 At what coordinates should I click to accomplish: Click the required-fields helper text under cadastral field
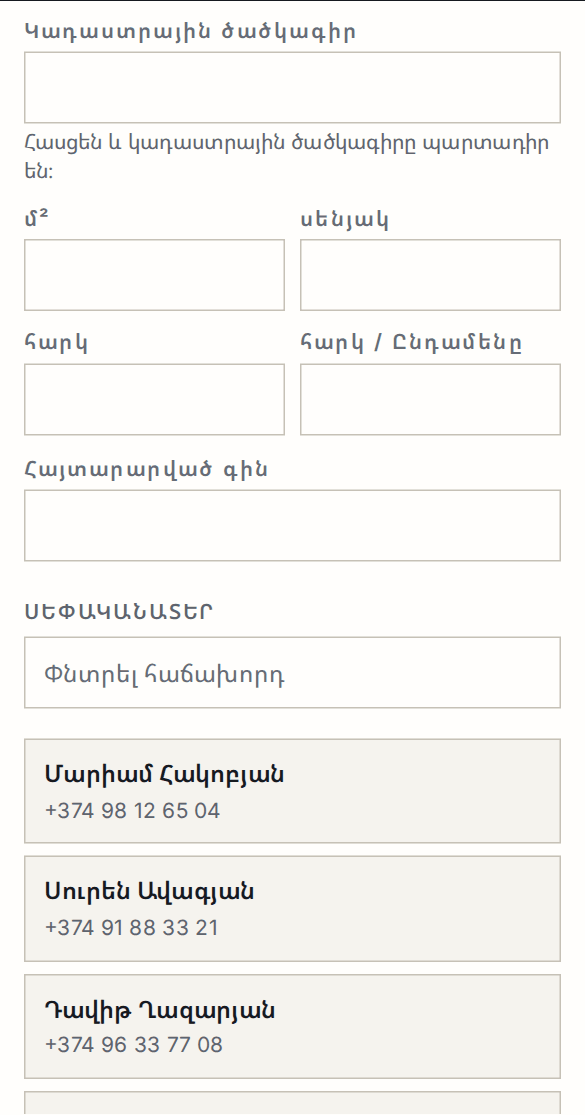(x=286, y=157)
